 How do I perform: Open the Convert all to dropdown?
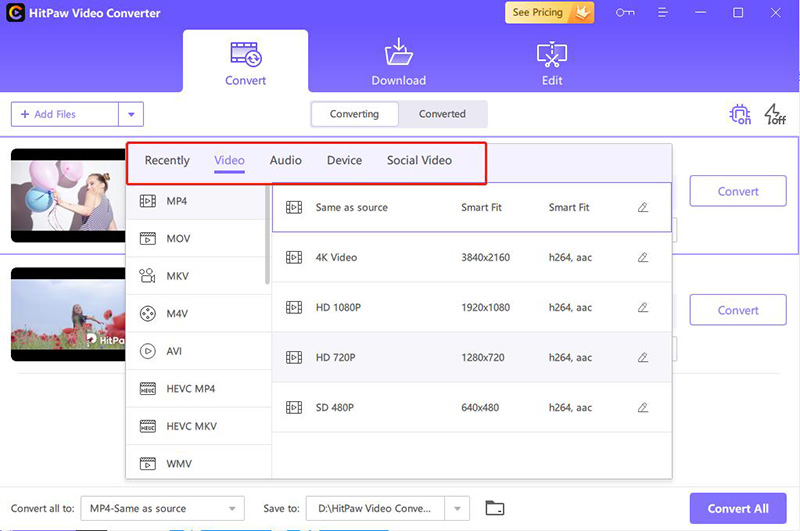point(162,508)
